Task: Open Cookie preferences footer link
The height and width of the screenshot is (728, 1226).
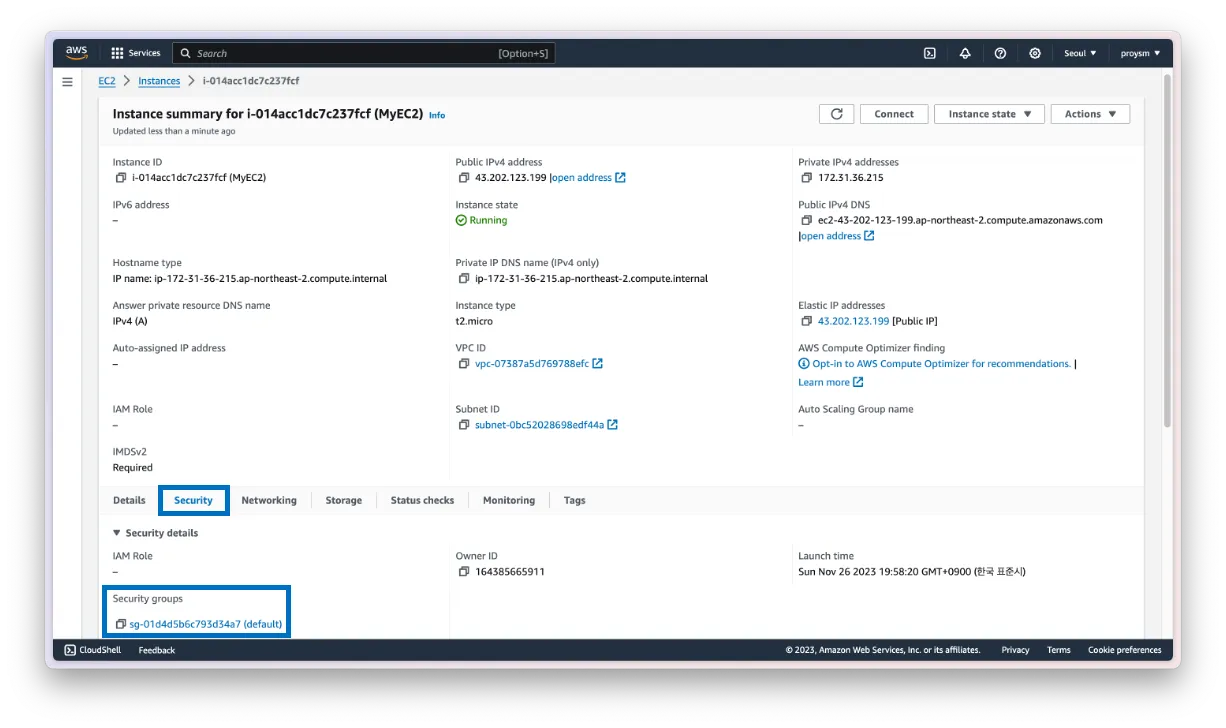Action: [x=1125, y=650]
